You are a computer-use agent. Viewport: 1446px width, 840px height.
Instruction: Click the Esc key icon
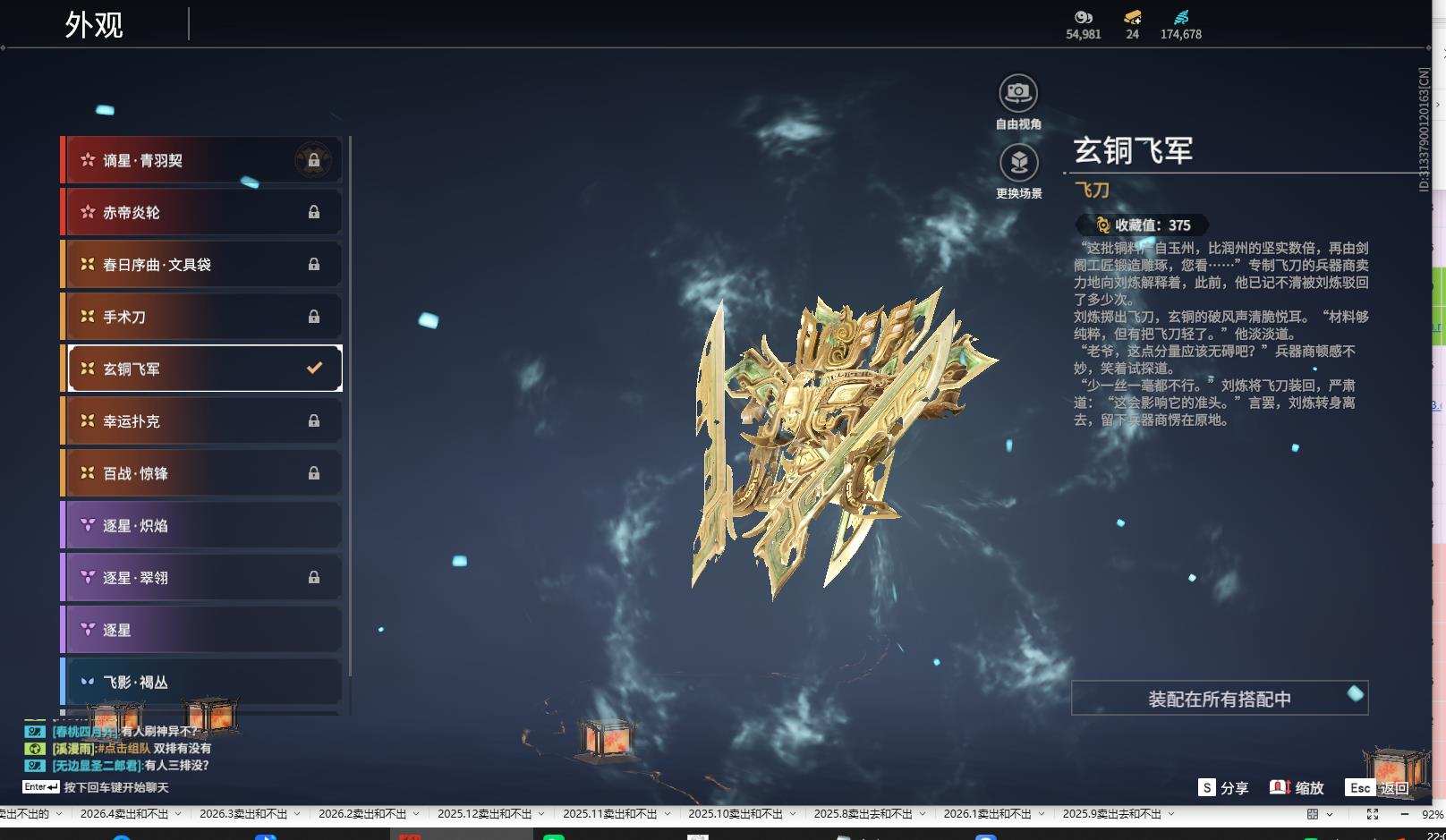[x=1360, y=787]
